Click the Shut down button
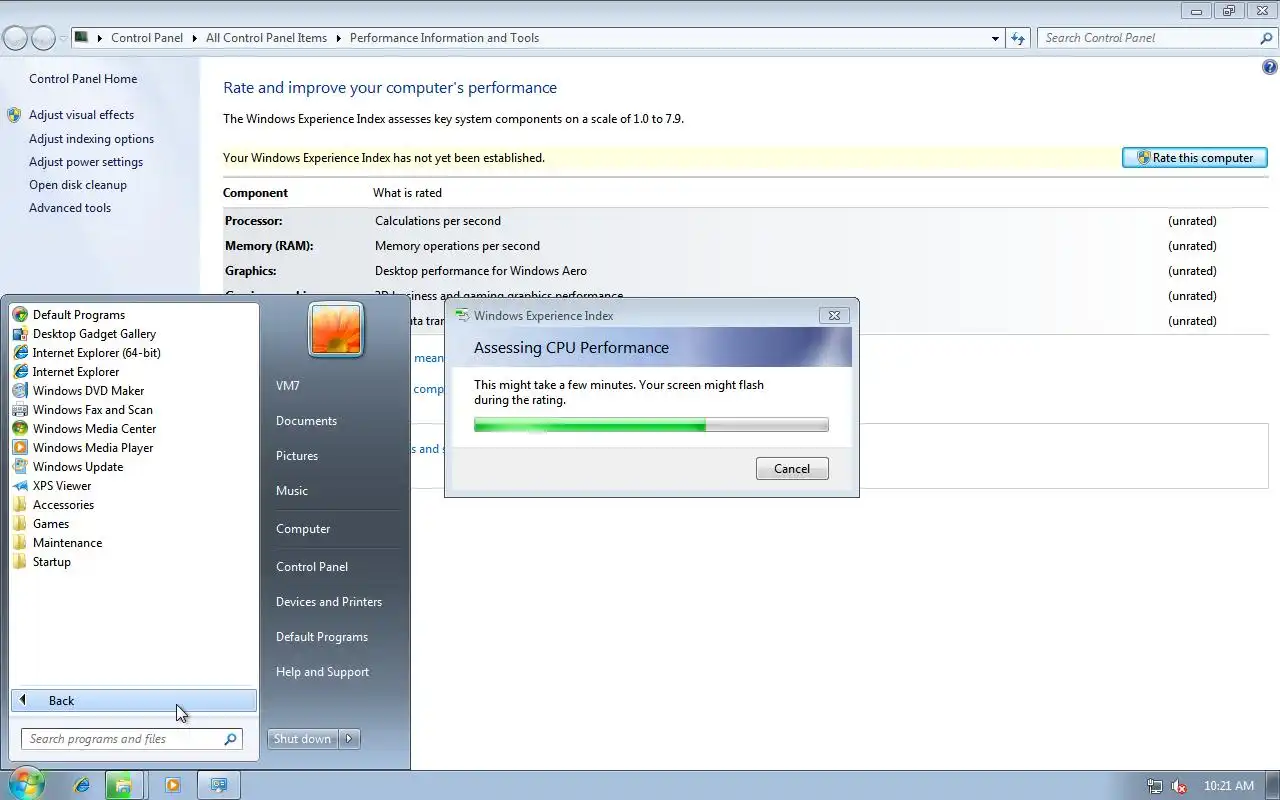This screenshot has height=800, width=1280. [x=302, y=739]
